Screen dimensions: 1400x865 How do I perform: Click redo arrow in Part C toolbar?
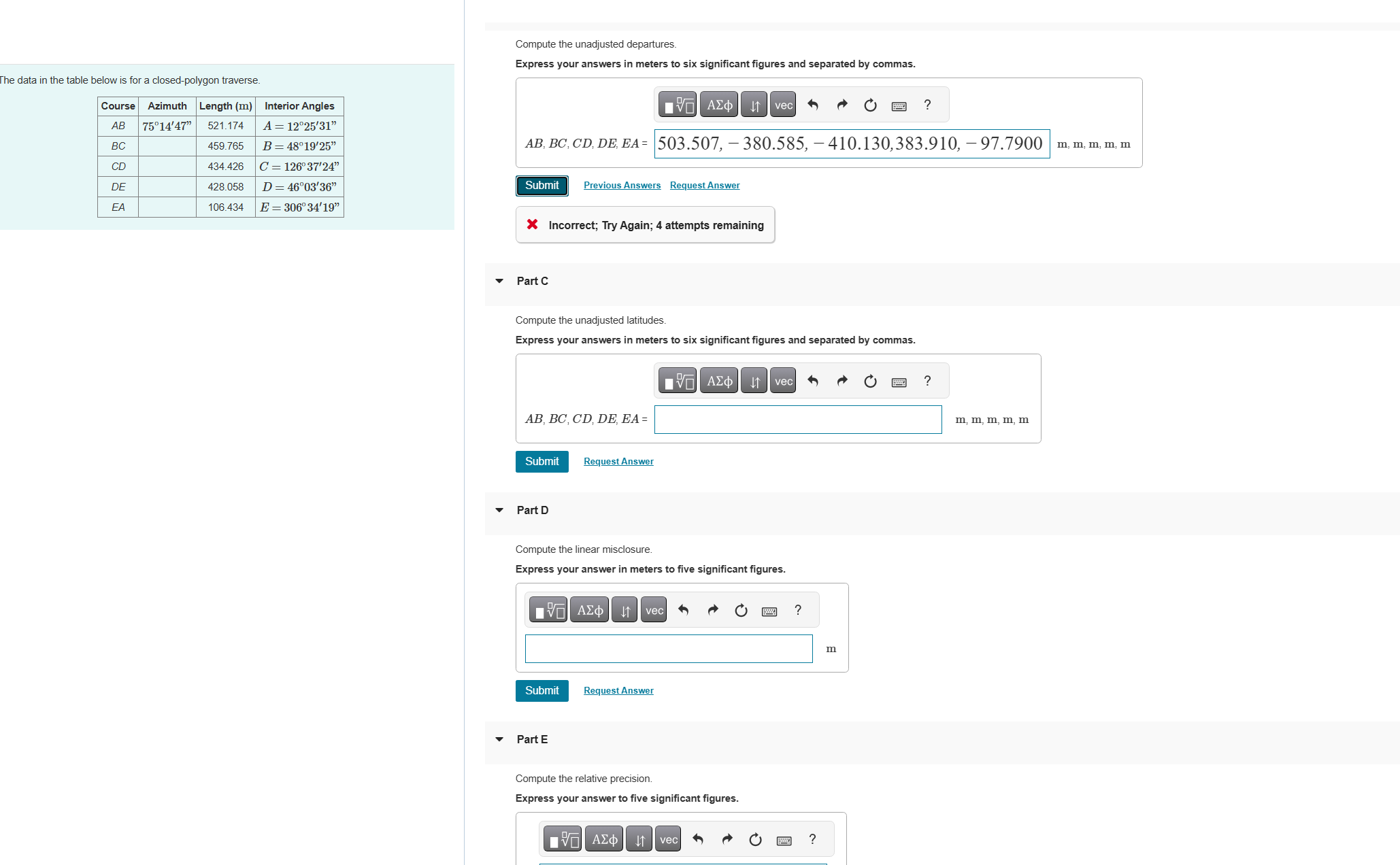point(842,381)
